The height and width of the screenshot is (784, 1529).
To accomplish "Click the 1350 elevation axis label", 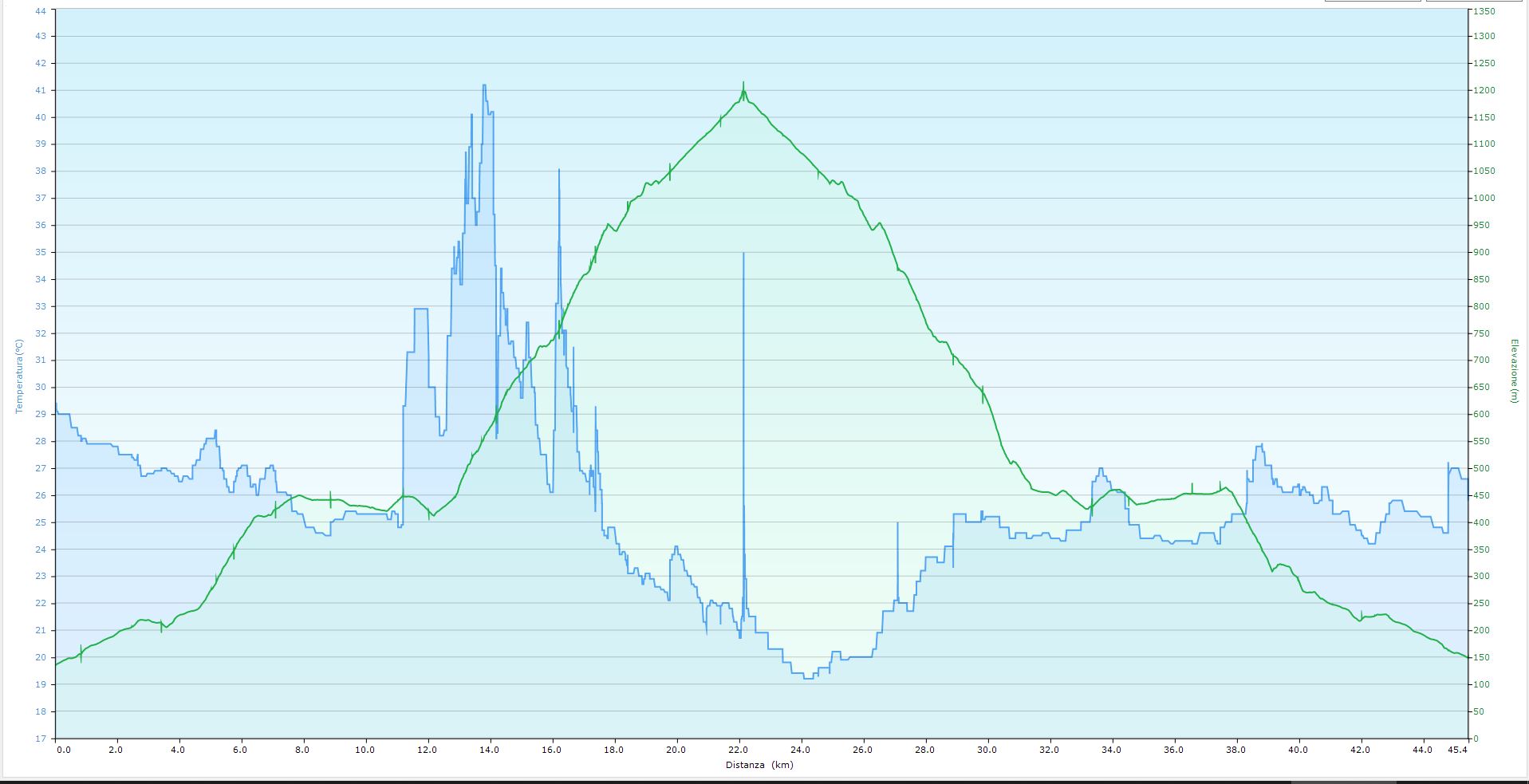I will pos(1484,11).
